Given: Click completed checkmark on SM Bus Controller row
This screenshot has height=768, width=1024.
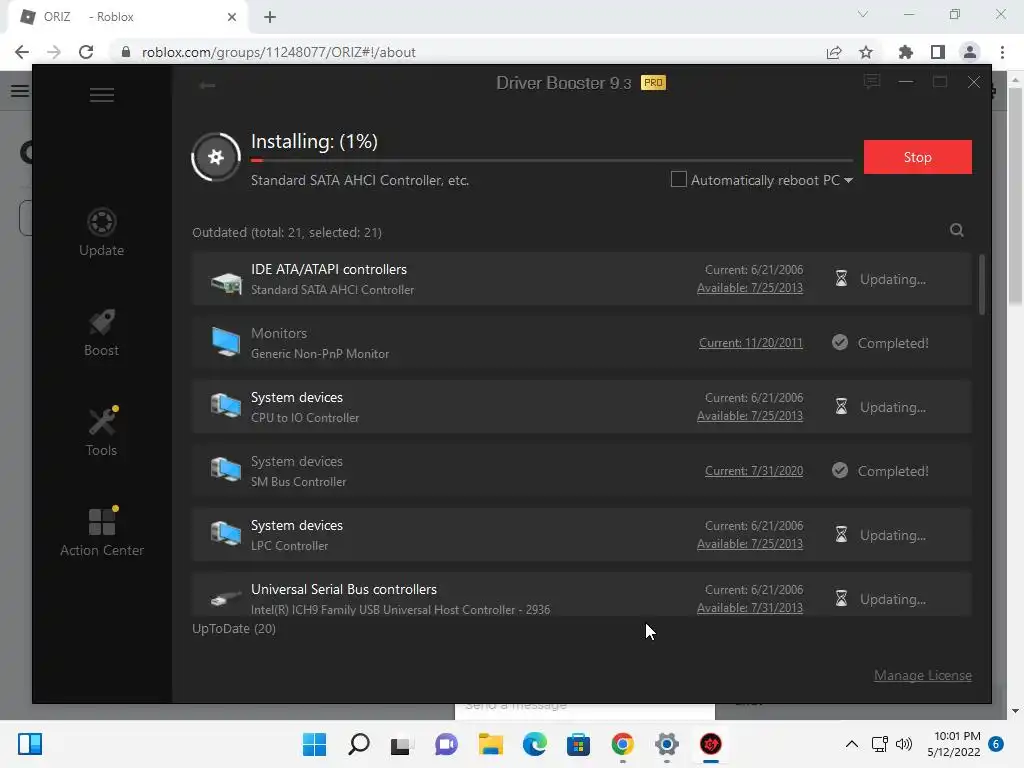Looking at the screenshot, I should (840, 470).
